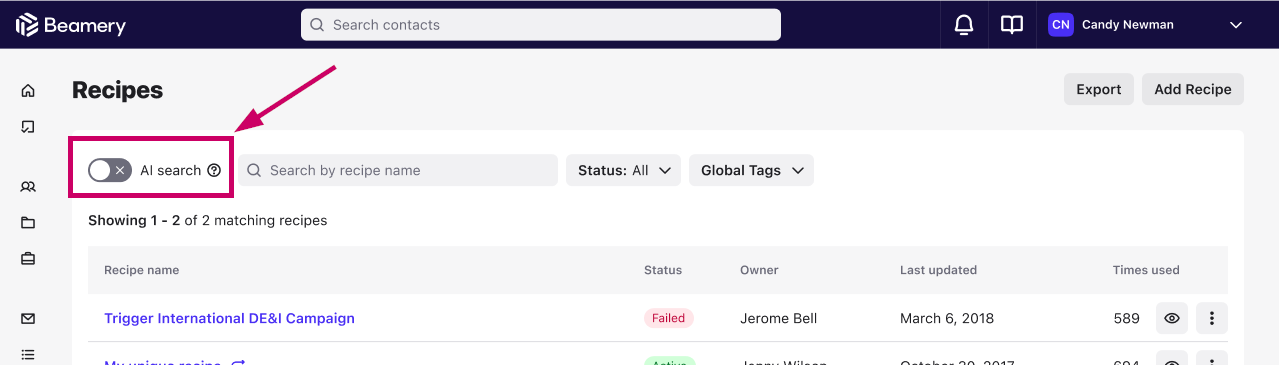Preview Trigger International DE&I Campaign with eye icon
Screen dimensions: 1279x365
pos(1172,318)
